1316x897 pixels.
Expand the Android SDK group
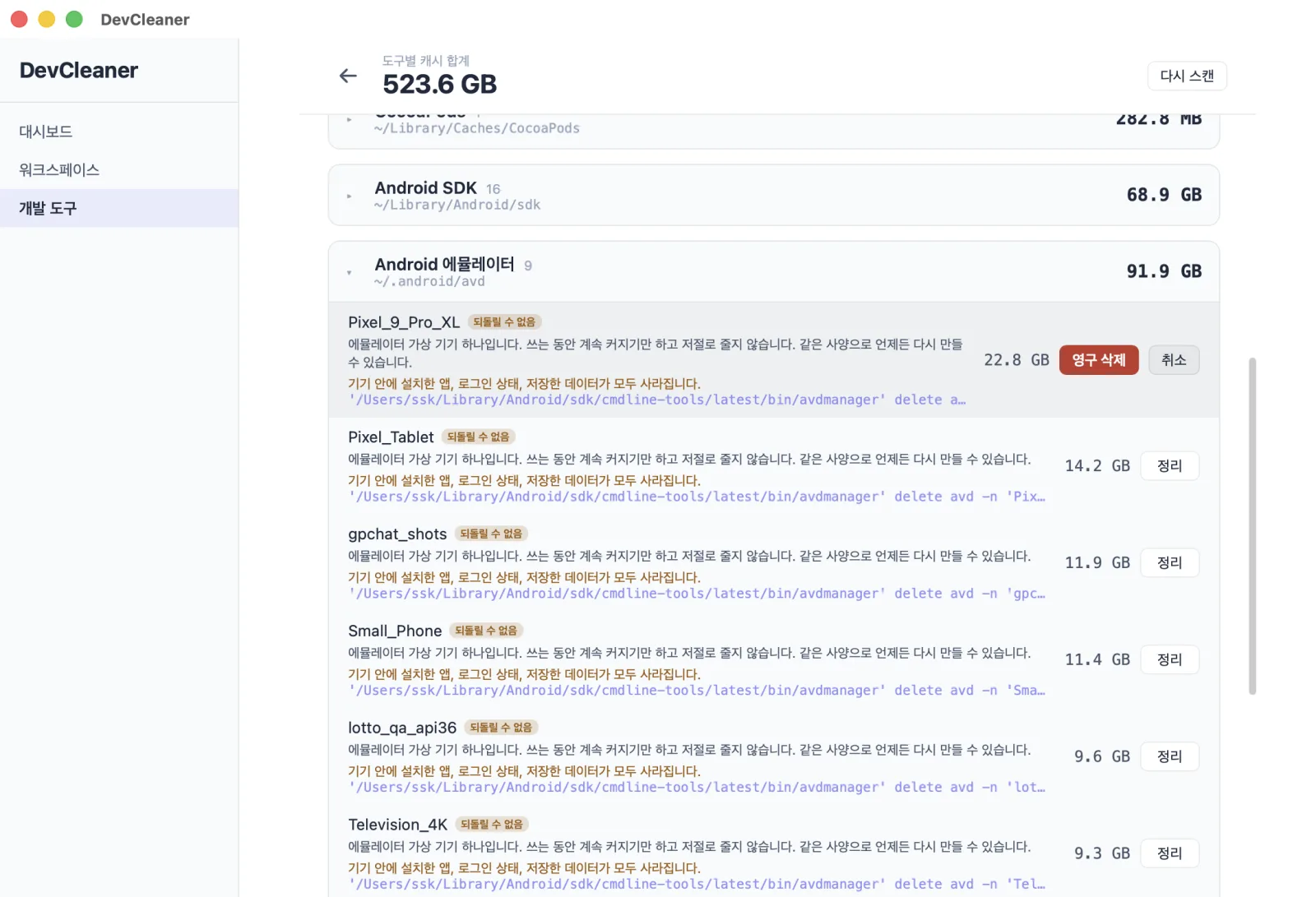(350, 196)
